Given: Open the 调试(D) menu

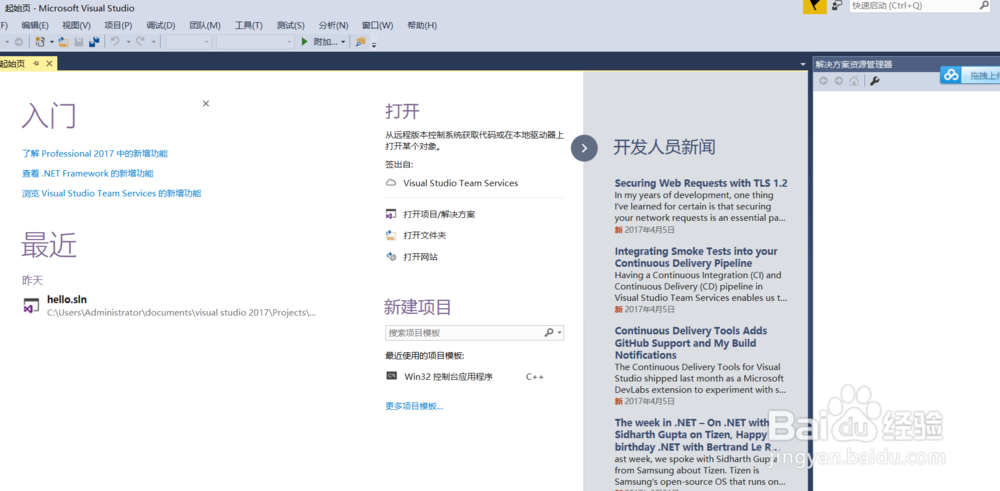Looking at the screenshot, I should (x=161, y=26).
